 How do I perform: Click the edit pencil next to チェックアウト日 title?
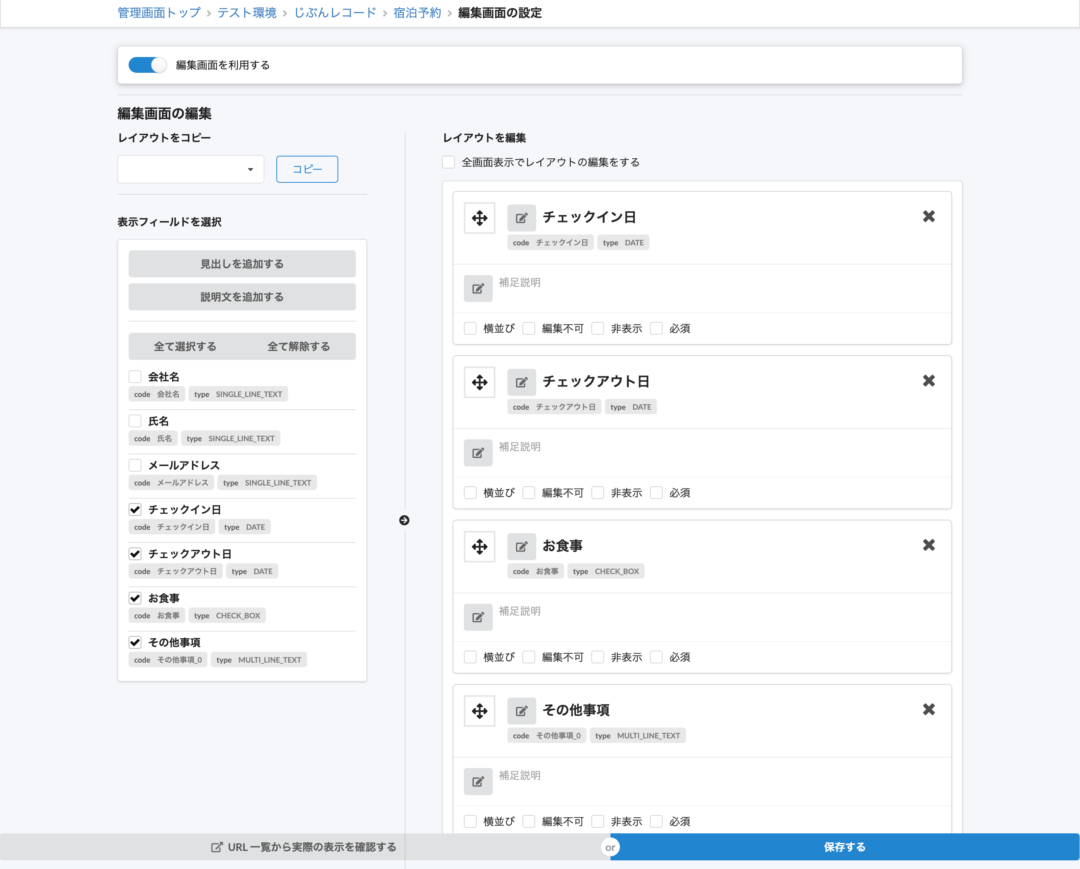coord(521,382)
